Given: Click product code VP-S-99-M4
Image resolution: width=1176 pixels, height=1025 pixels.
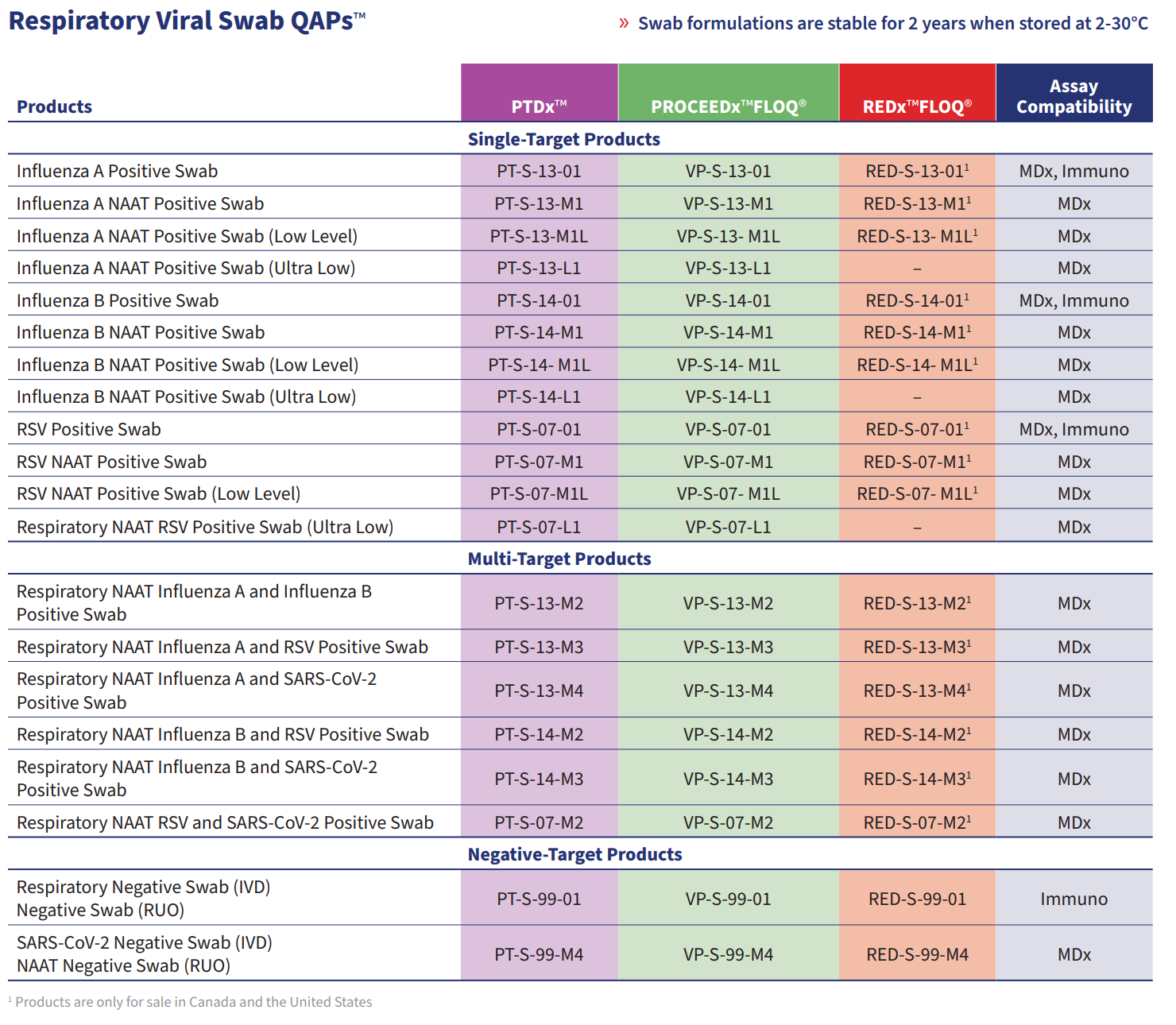Looking at the screenshot, I should tap(729, 954).
